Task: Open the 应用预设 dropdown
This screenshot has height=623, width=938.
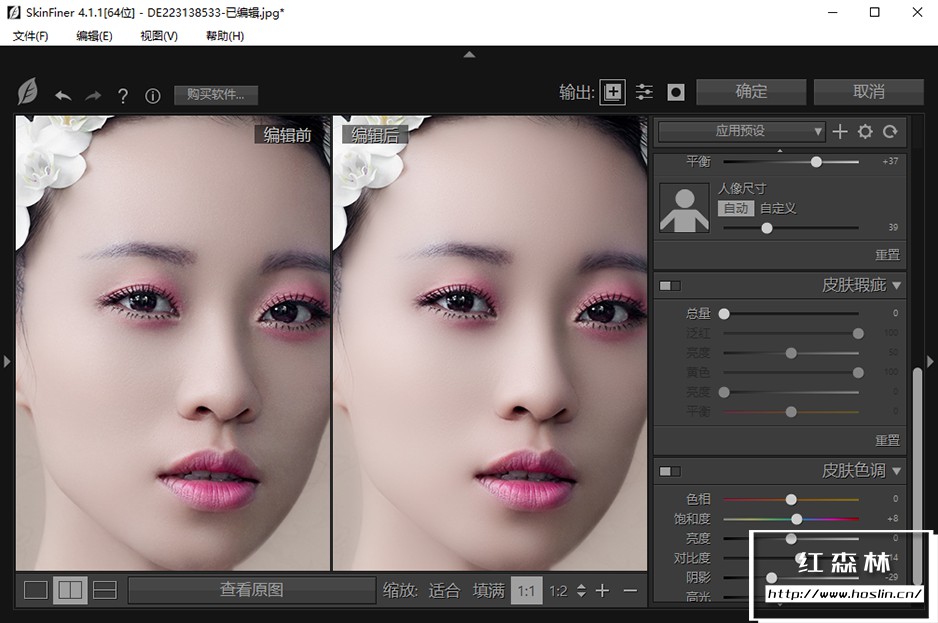Action: pos(741,131)
